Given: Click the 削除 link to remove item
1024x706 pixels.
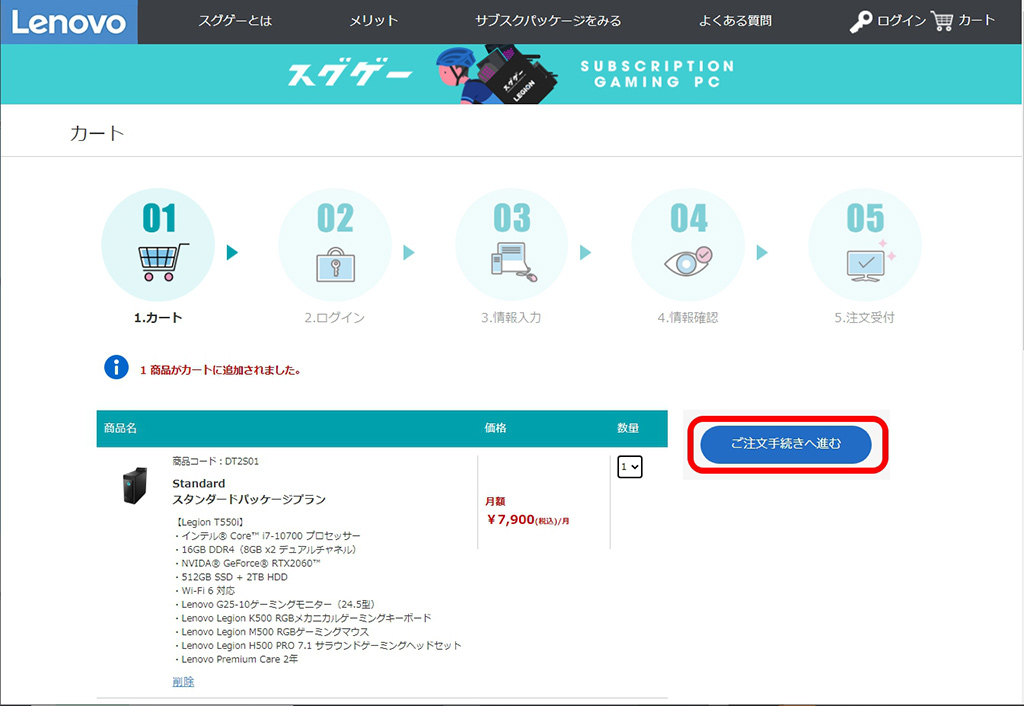Looking at the screenshot, I should tap(183, 681).
